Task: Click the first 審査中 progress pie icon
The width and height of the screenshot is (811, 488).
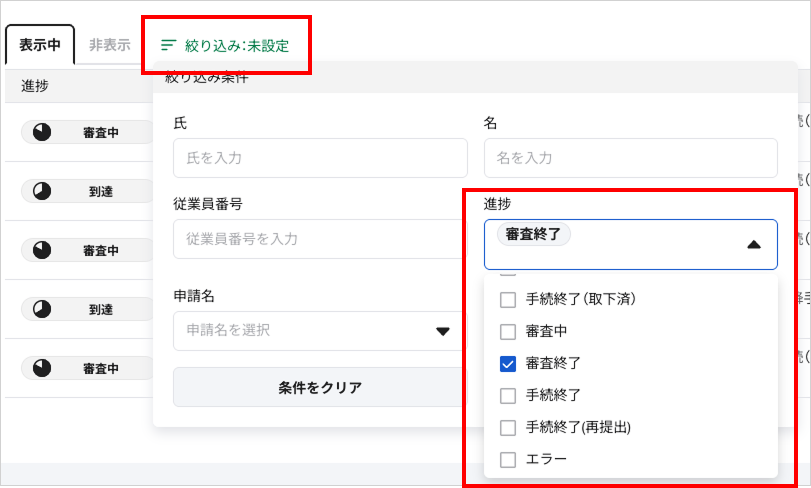Action: tap(42, 132)
